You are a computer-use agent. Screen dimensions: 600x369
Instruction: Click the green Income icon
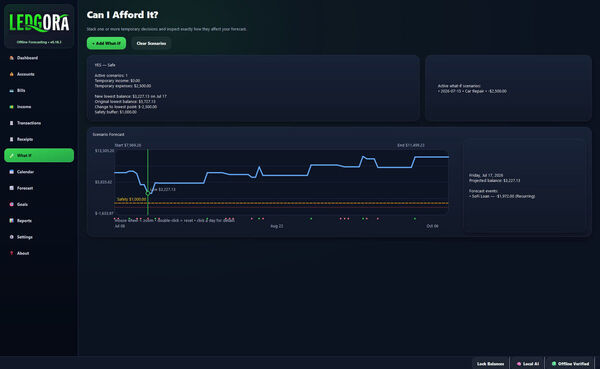coord(11,107)
